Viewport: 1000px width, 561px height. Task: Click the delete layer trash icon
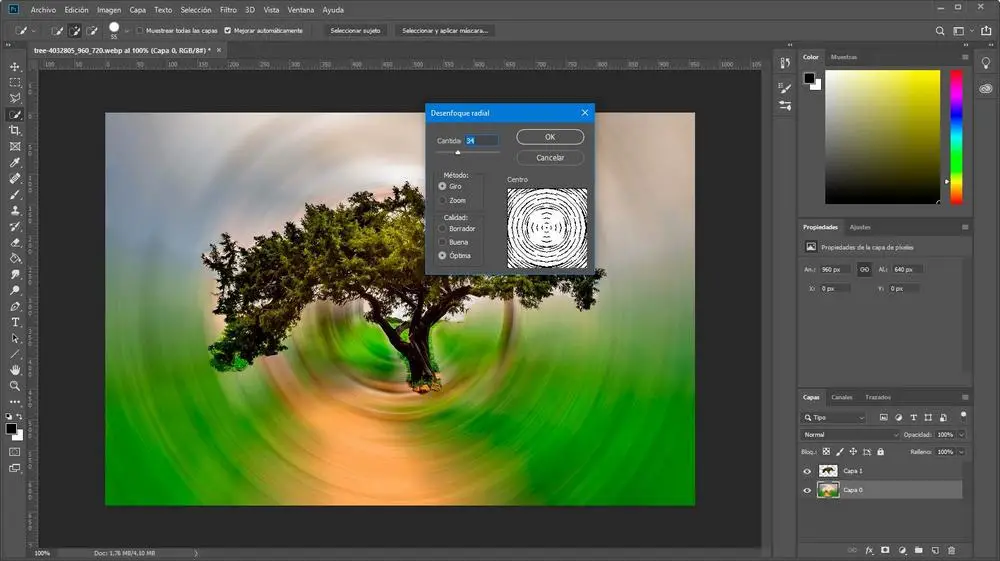pyautogui.click(x=951, y=550)
